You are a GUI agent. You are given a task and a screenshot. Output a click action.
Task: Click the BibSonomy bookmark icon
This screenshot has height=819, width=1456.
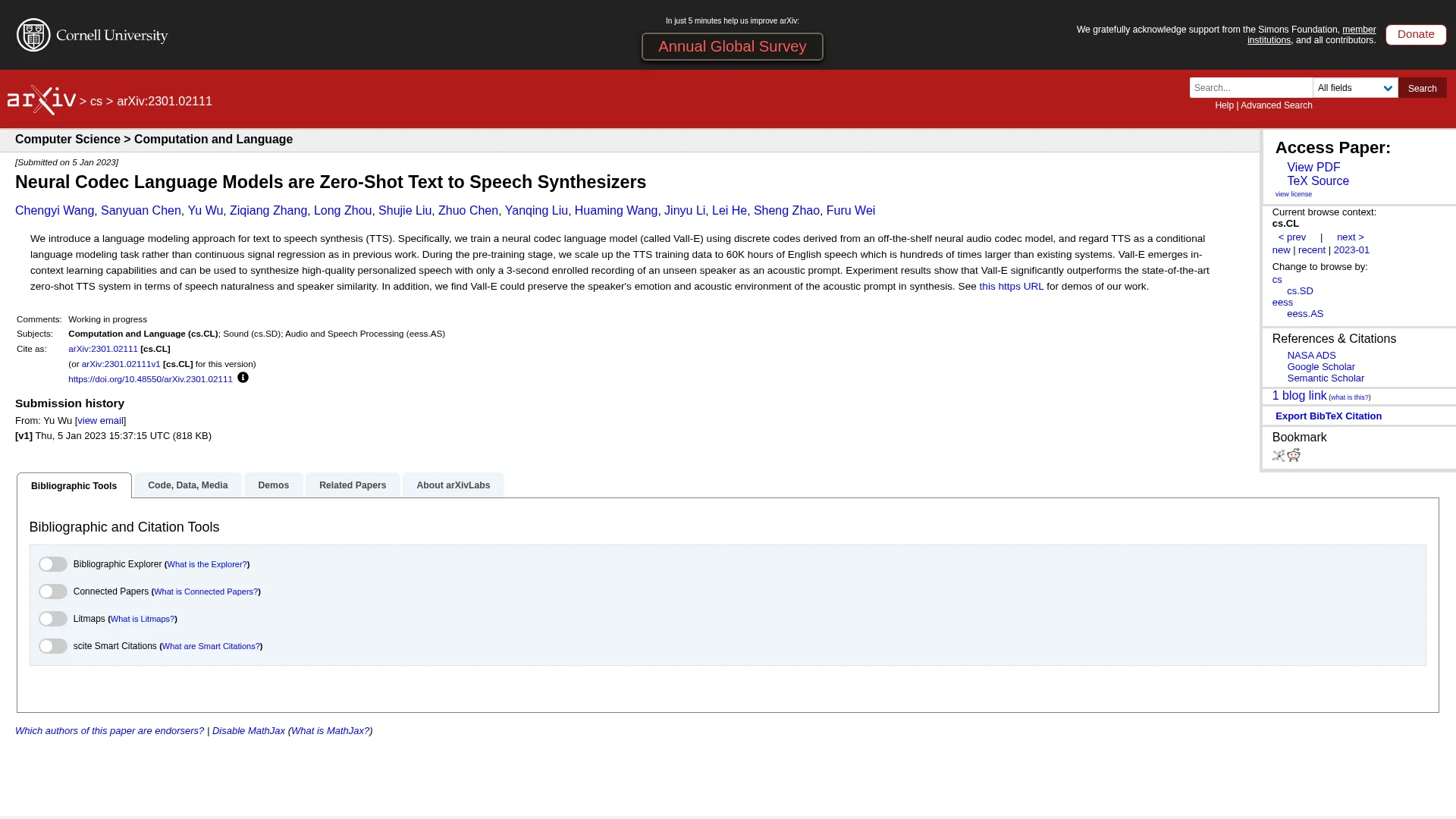1279,456
